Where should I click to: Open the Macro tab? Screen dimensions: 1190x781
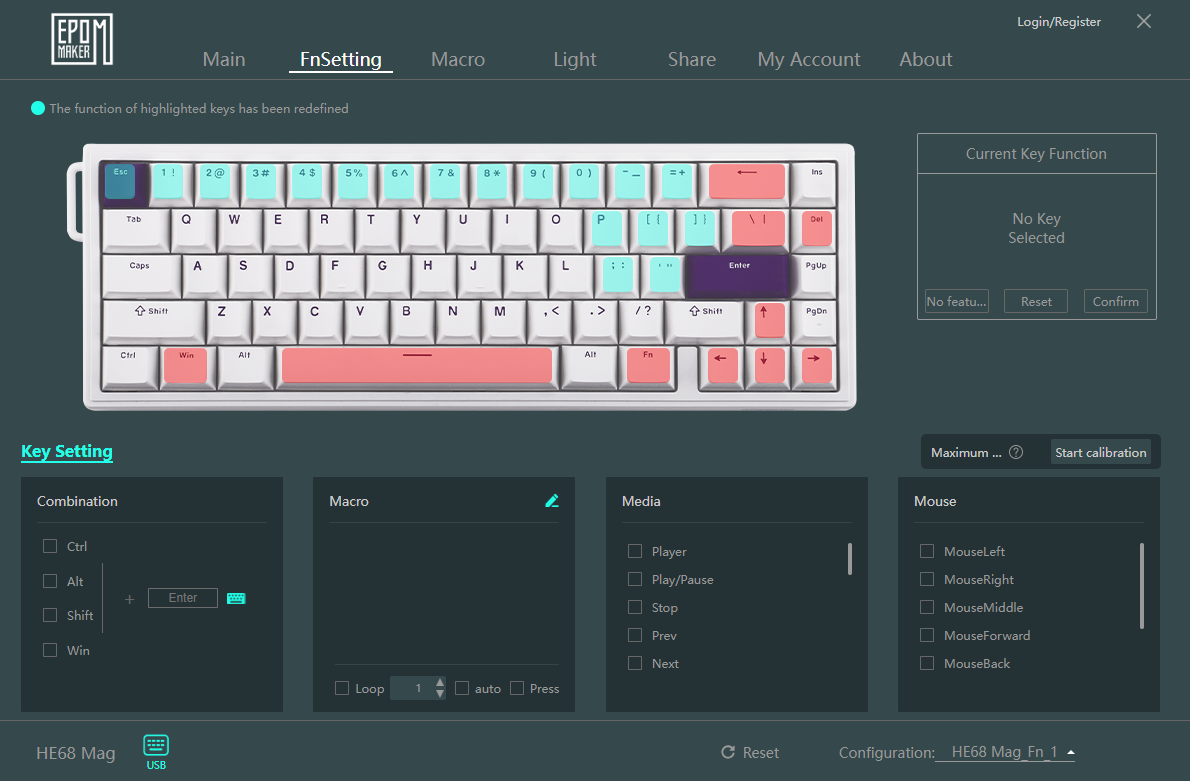(x=458, y=59)
